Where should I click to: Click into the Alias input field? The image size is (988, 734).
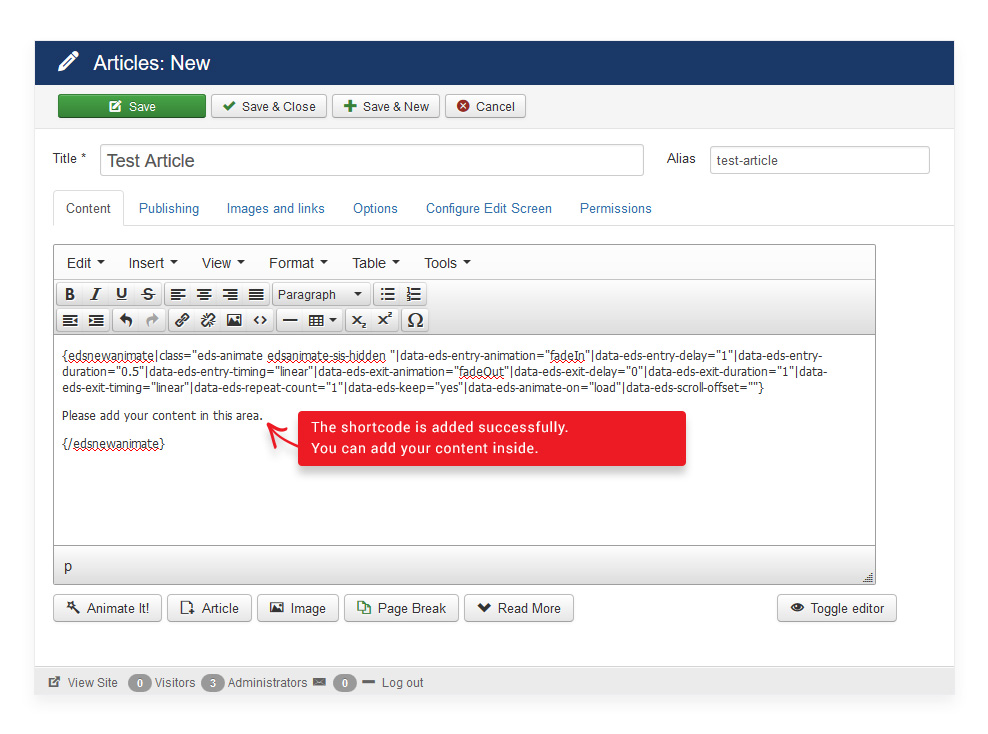pos(819,160)
